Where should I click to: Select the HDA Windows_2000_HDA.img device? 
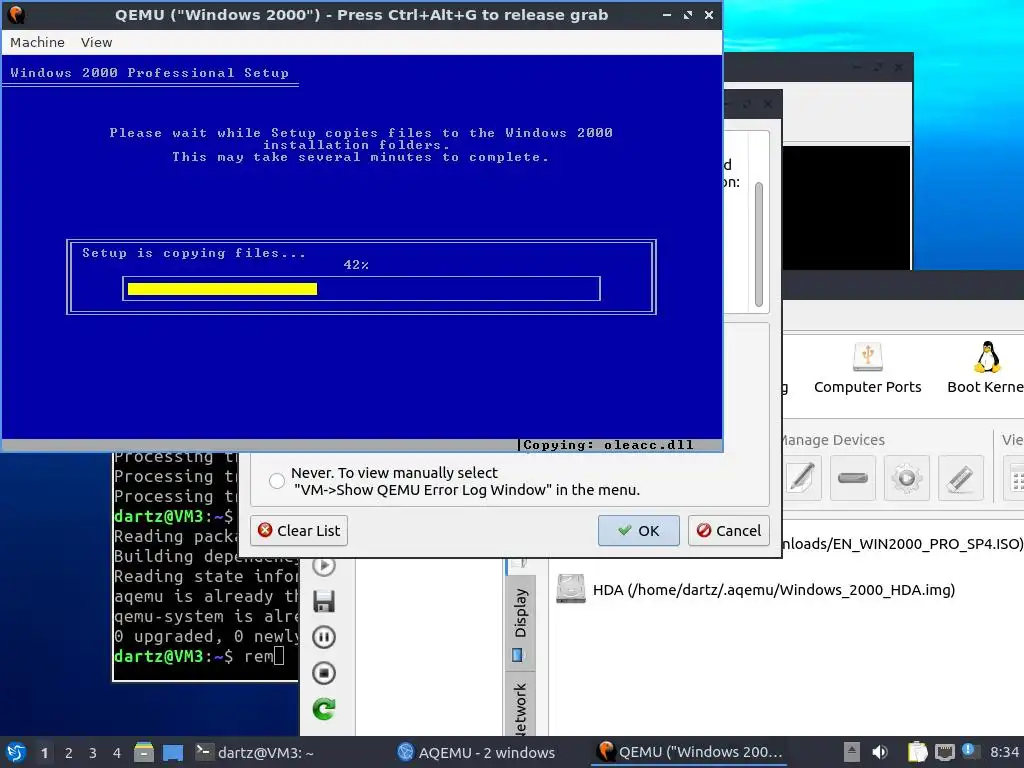[x=755, y=590]
